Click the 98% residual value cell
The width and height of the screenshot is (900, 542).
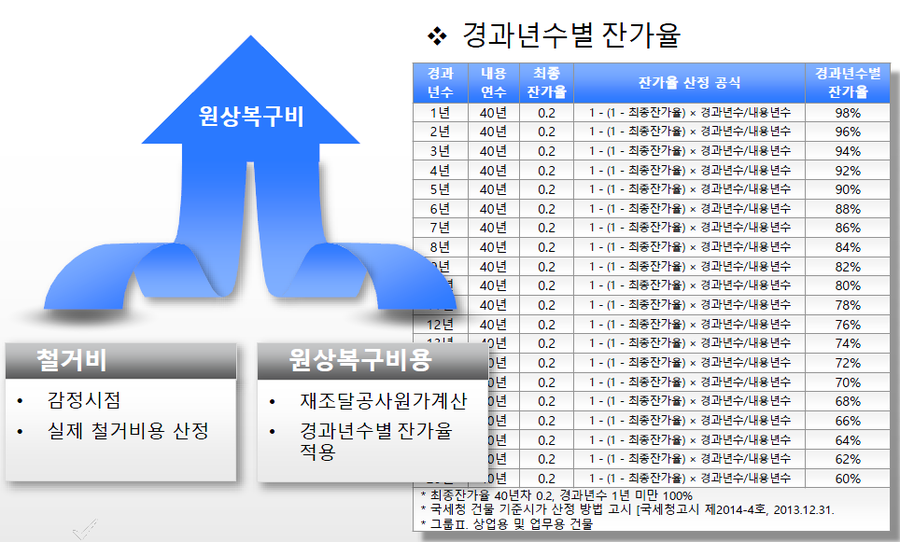848,113
